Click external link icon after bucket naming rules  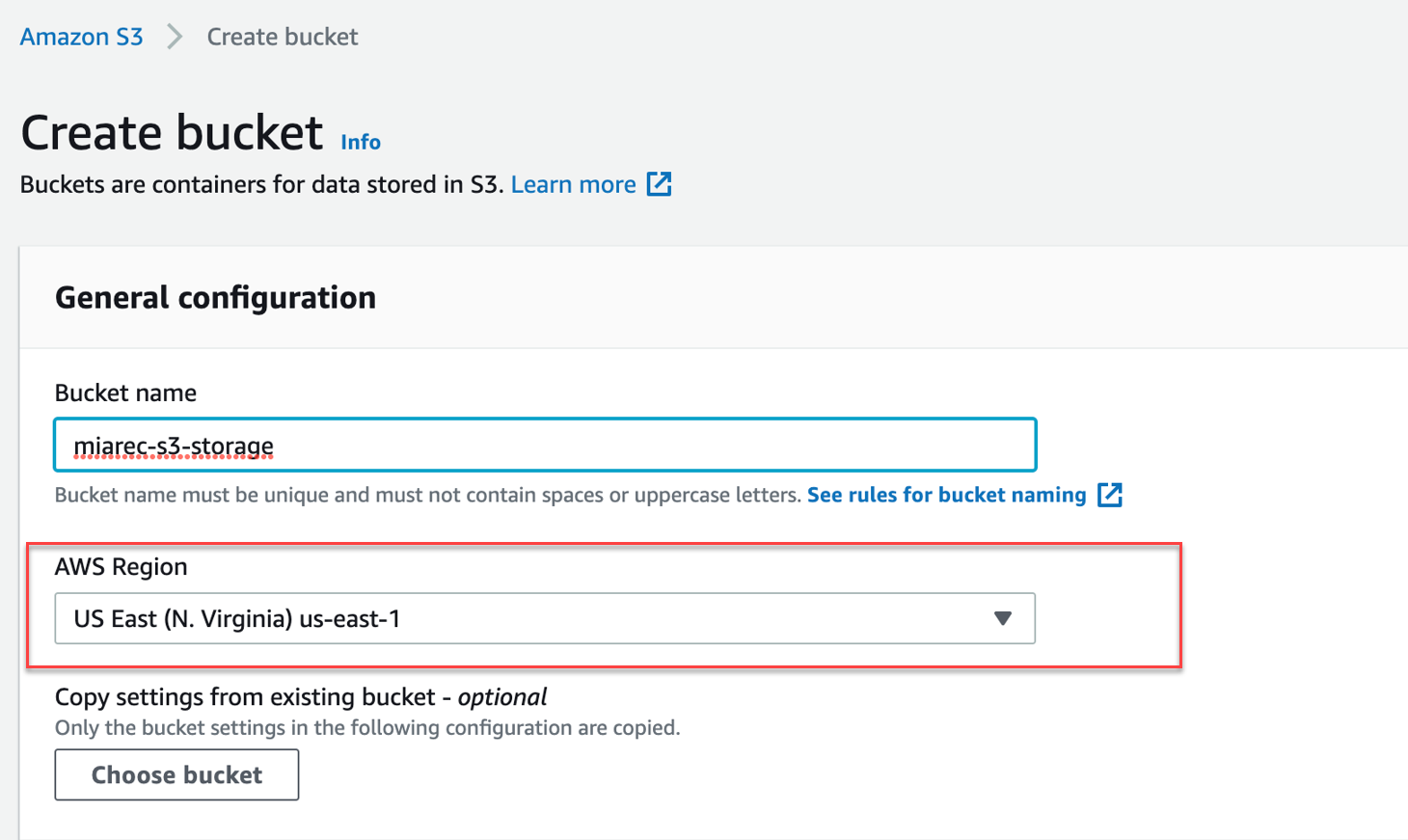1110,495
